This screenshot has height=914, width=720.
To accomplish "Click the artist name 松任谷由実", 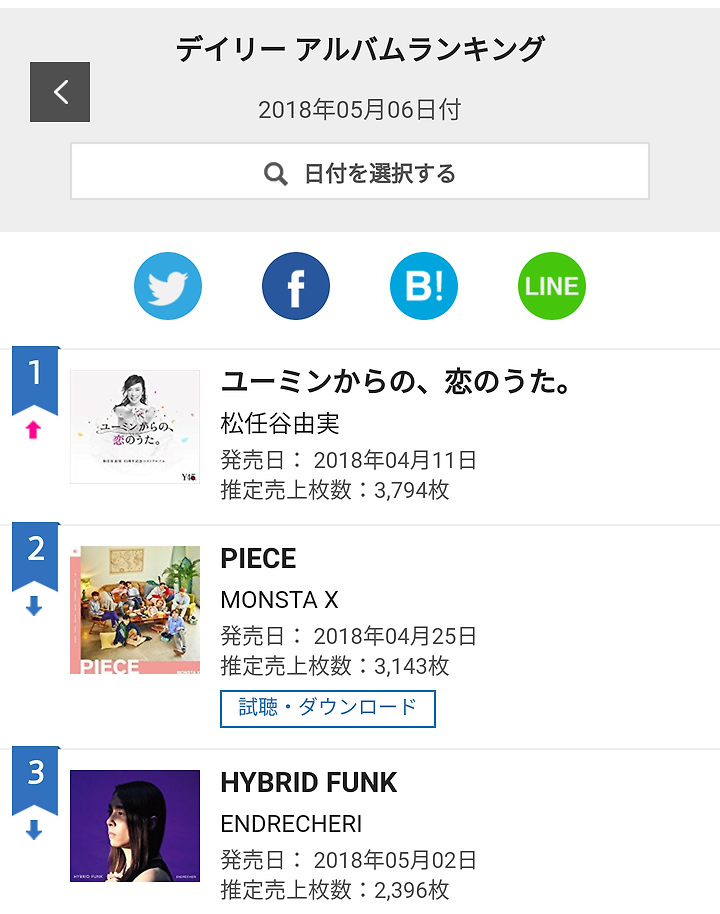I will pos(280,424).
